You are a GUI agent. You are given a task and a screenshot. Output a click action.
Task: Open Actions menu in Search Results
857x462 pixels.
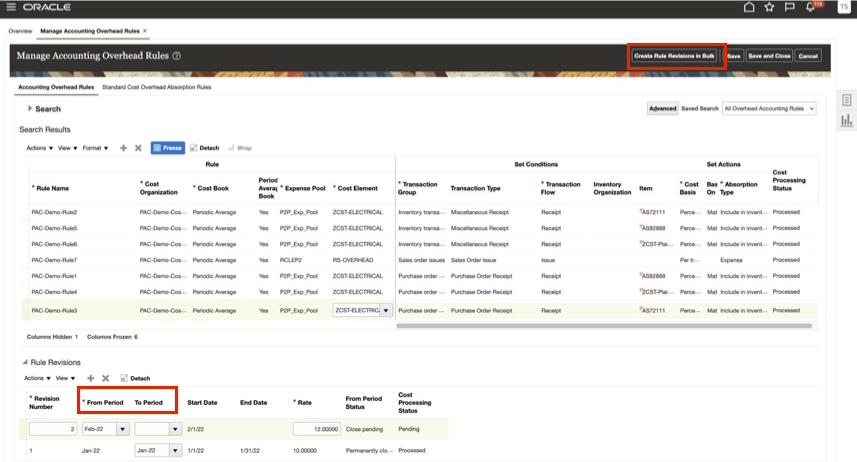[x=39, y=148]
